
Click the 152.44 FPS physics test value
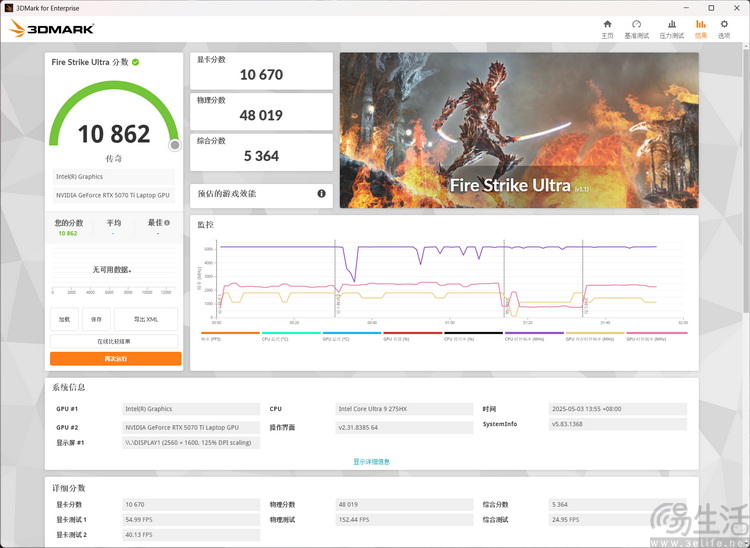(404, 520)
